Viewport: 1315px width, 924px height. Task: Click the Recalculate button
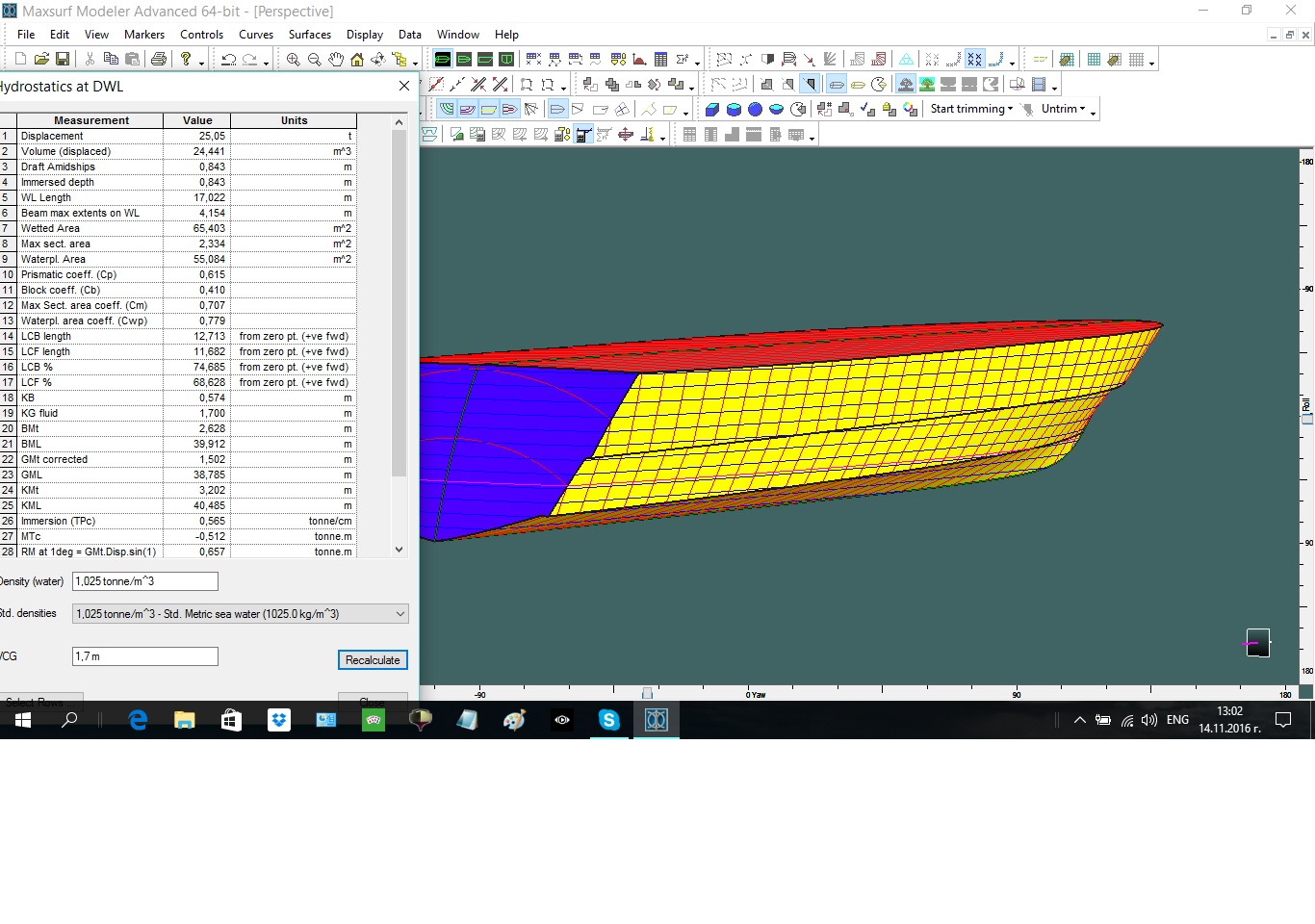(x=373, y=660)
